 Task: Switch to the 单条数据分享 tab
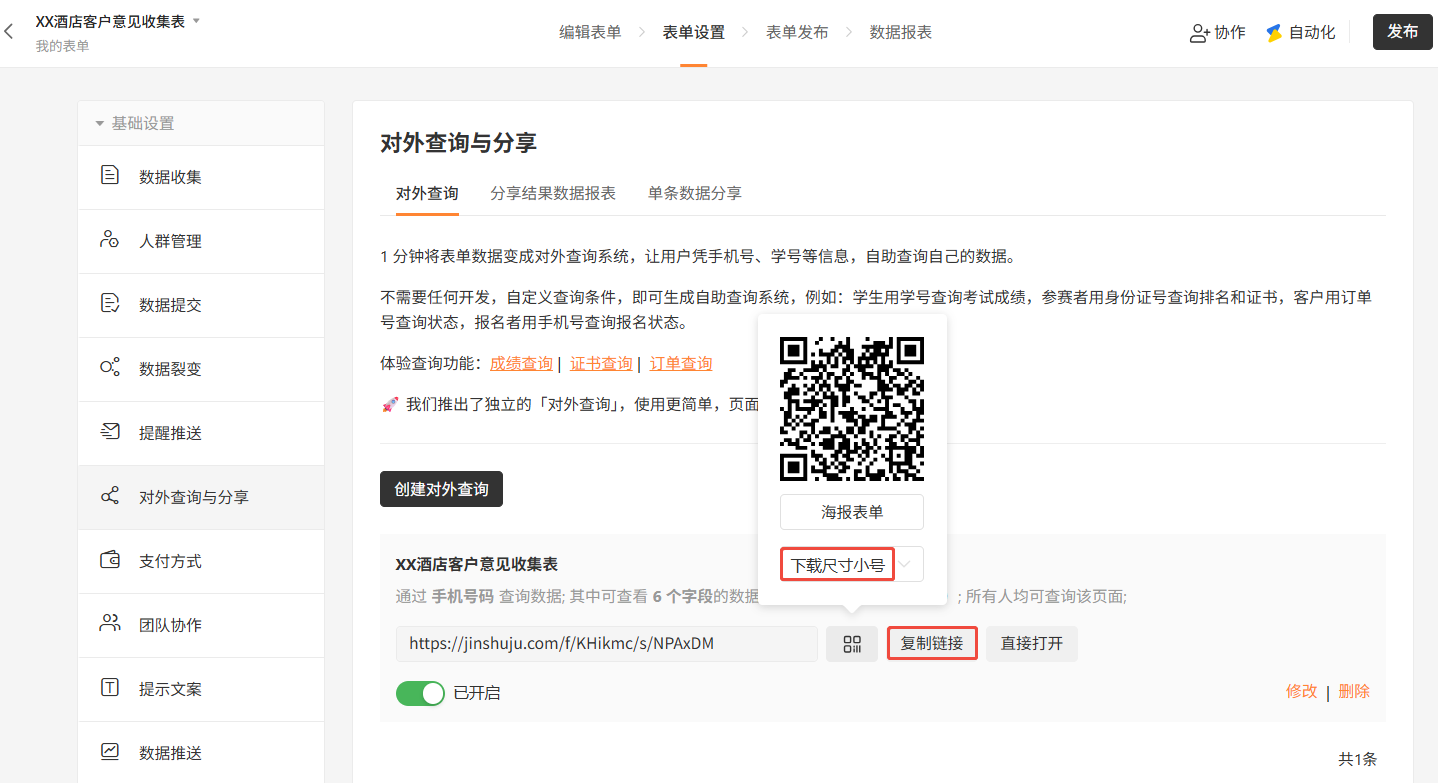point(695,193)
